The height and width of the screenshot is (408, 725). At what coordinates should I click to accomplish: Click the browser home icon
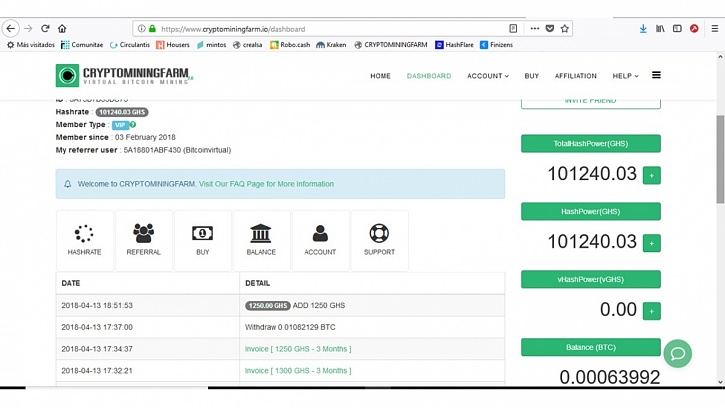click(x=62, y=29)
